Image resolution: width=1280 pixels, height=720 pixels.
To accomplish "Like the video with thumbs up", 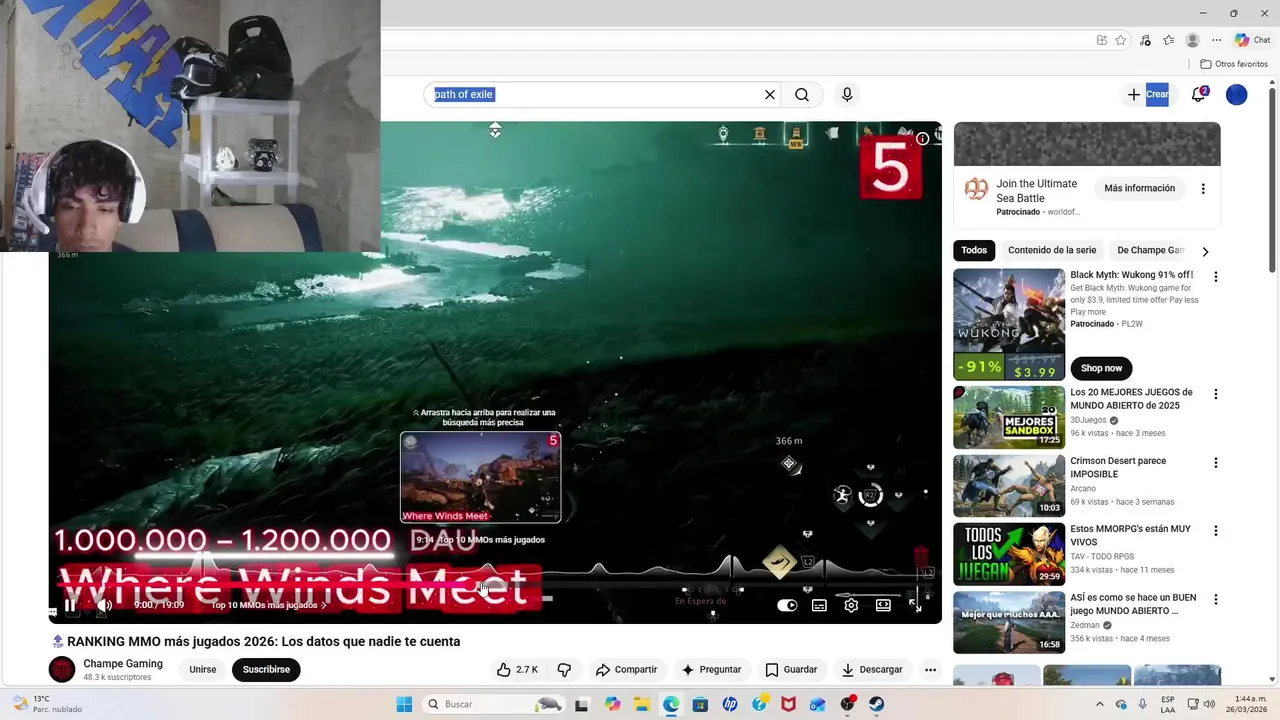I will [x=517, y=670].
